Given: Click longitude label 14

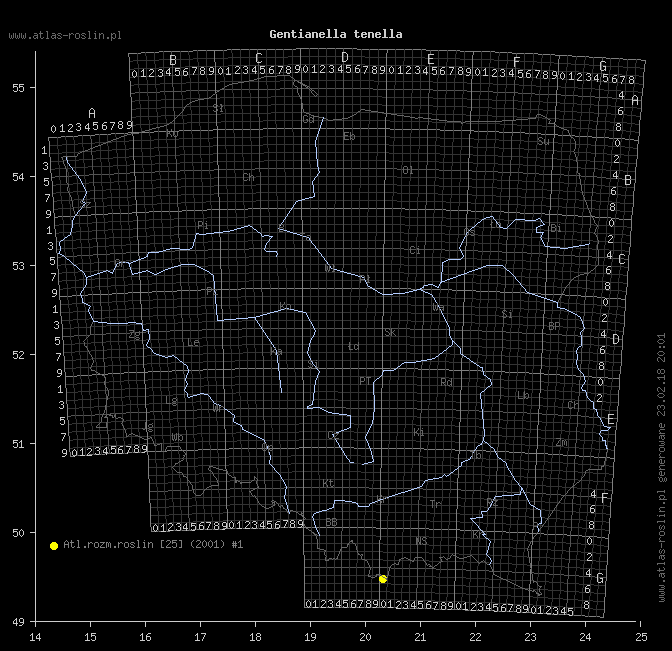Looking at the screenshot, I should click(x=35, y=637).
